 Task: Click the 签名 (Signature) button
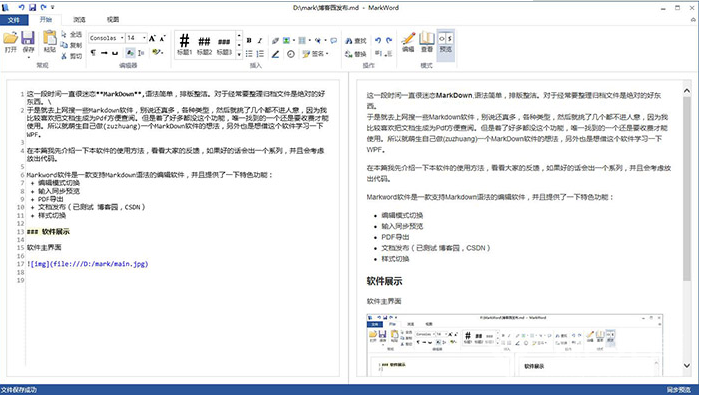pyautogui.click(x=316, y=54)
